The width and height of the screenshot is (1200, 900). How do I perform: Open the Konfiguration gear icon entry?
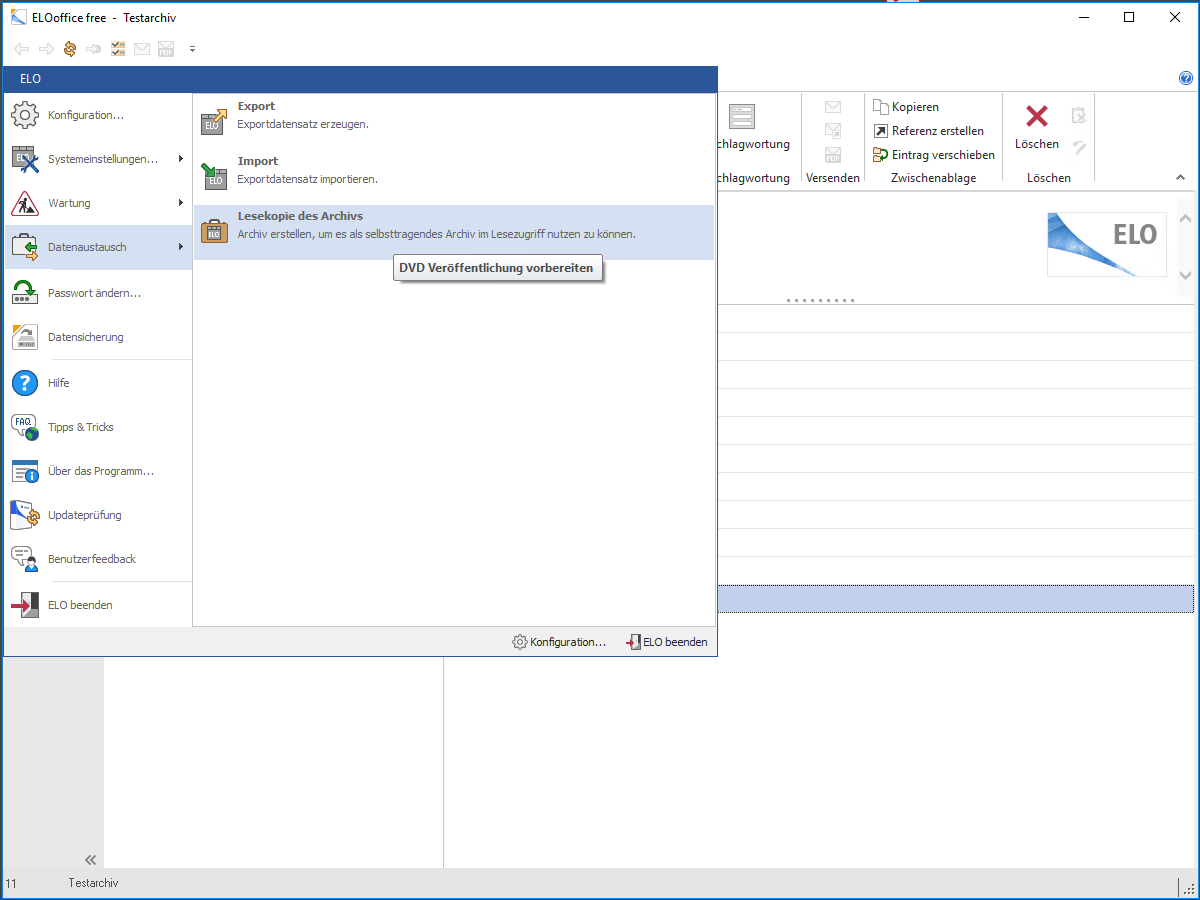(x=25, y=115)
